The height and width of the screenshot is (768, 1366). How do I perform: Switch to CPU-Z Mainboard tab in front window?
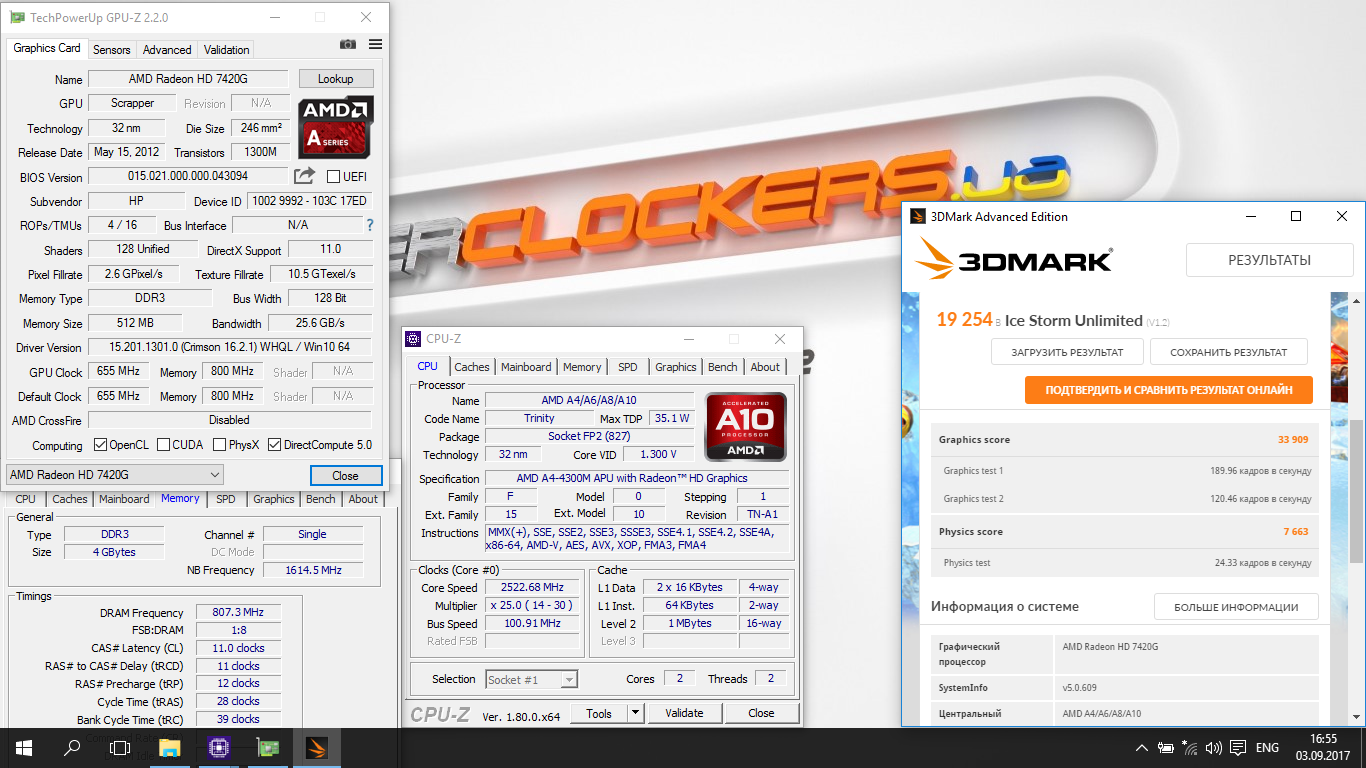(526, 367)
